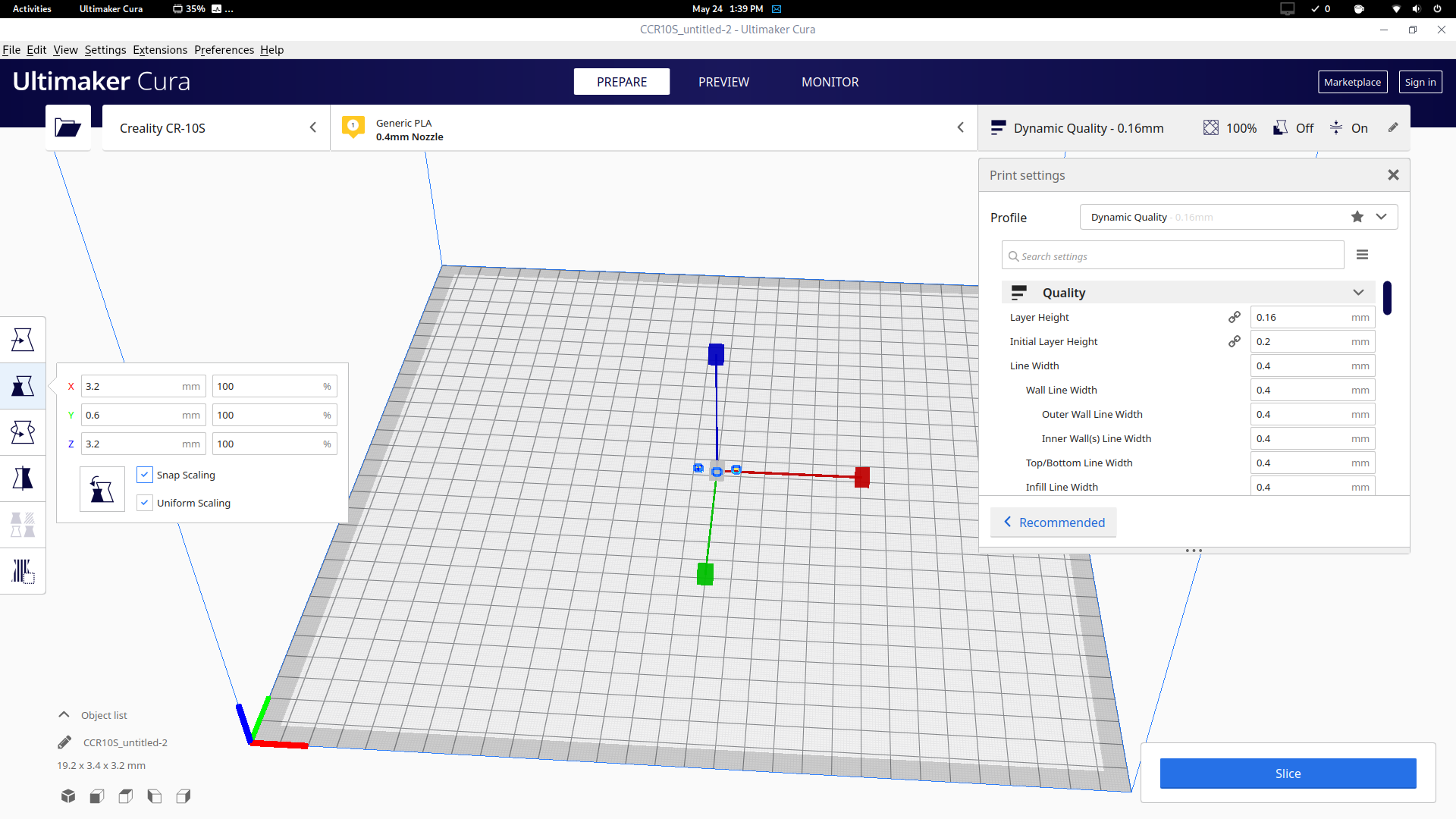This screenshot has height=819, width=1456.
Task: Click the infill 100% icon
Action: tap(1211, 127)
